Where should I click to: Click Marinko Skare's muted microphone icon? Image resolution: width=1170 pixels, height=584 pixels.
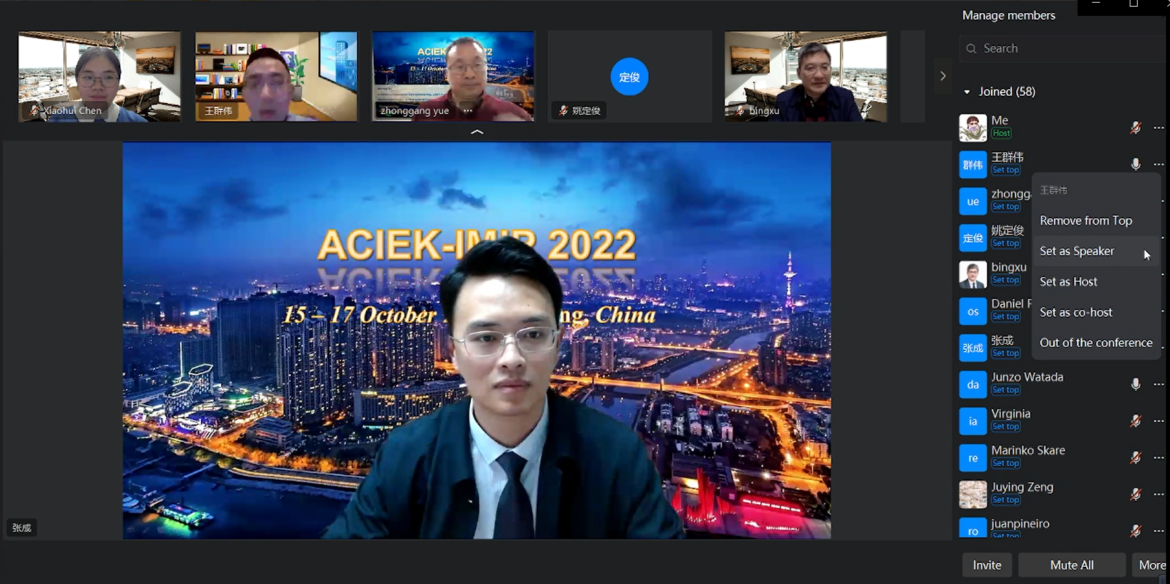(x=1135, y=457)
